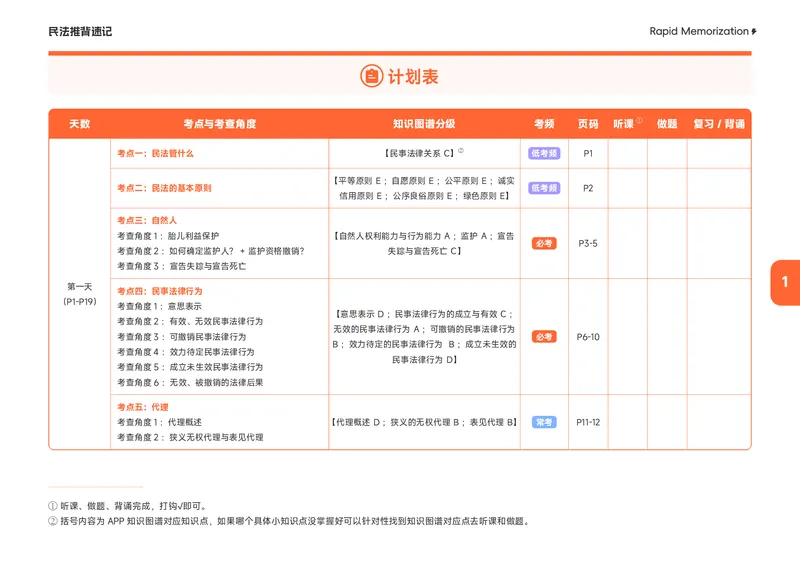Click the 第一天 (P1-P19) day cell
This screenshot has width=800, height=566.
[80, 294]
